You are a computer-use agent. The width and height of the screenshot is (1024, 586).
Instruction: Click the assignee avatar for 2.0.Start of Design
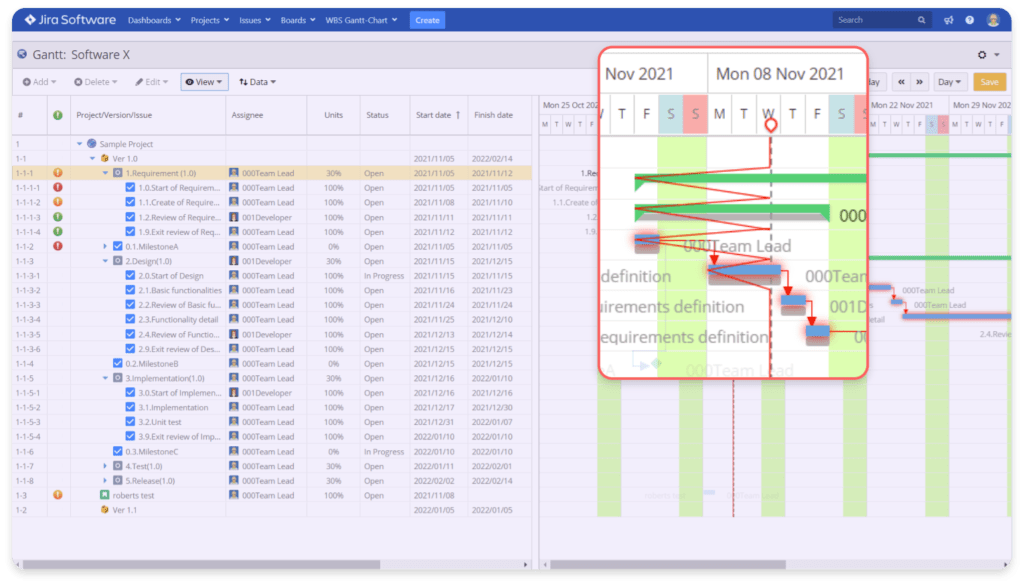point(236,276)
